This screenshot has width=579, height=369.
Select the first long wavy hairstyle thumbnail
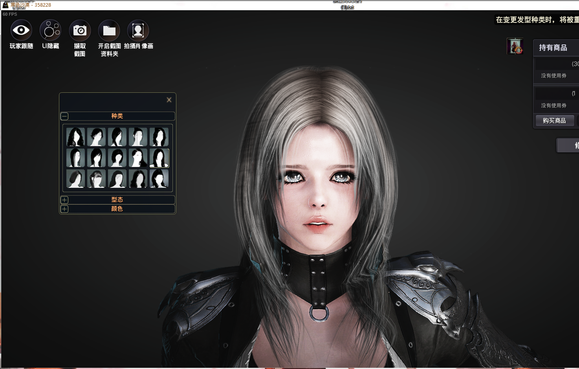pyautogui.click(x=75, y=137)
